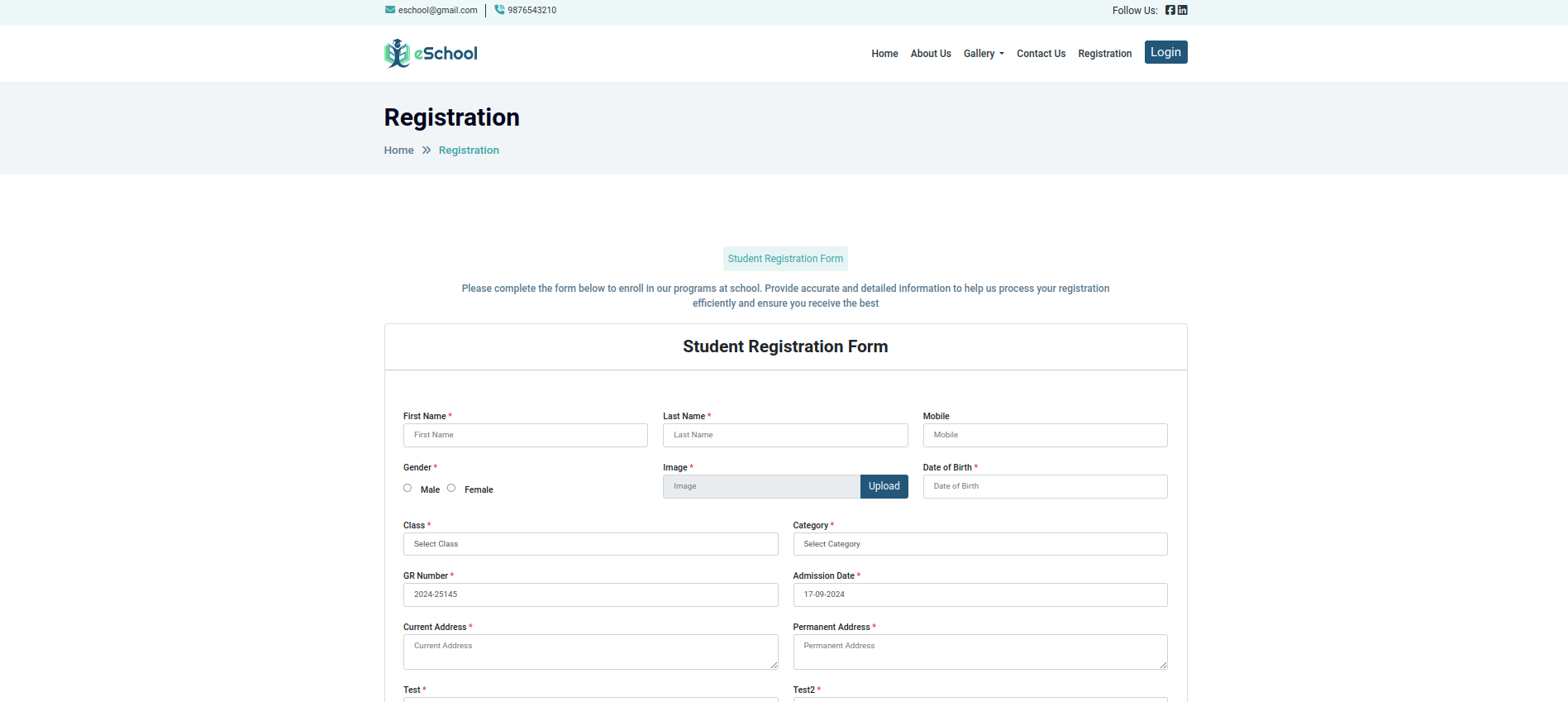Focus the First Name input field
The width and height of the screenshot is (1568, 702).
(525, 436)
